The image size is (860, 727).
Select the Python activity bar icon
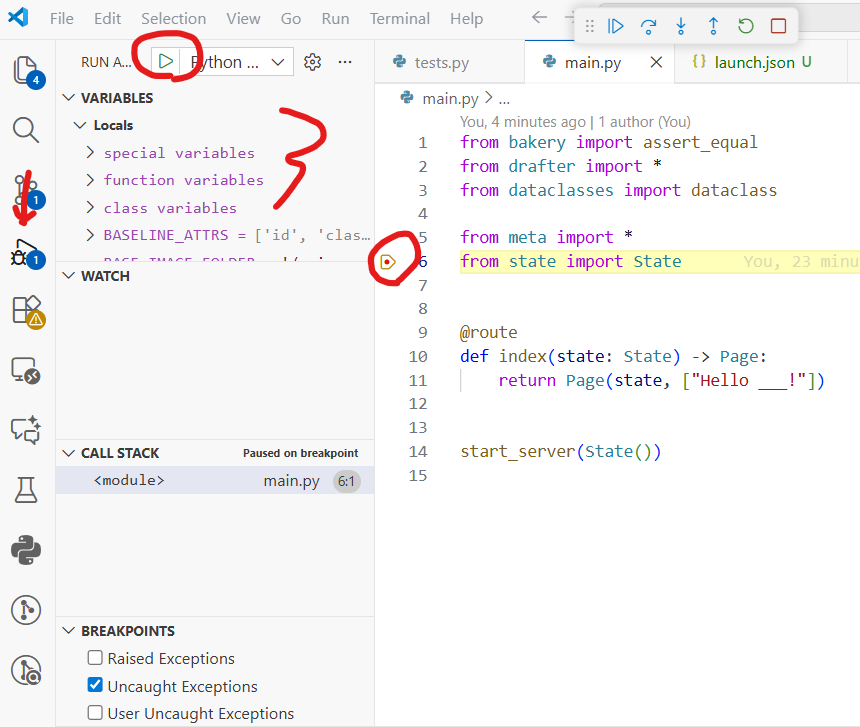(x=25, y=550)
